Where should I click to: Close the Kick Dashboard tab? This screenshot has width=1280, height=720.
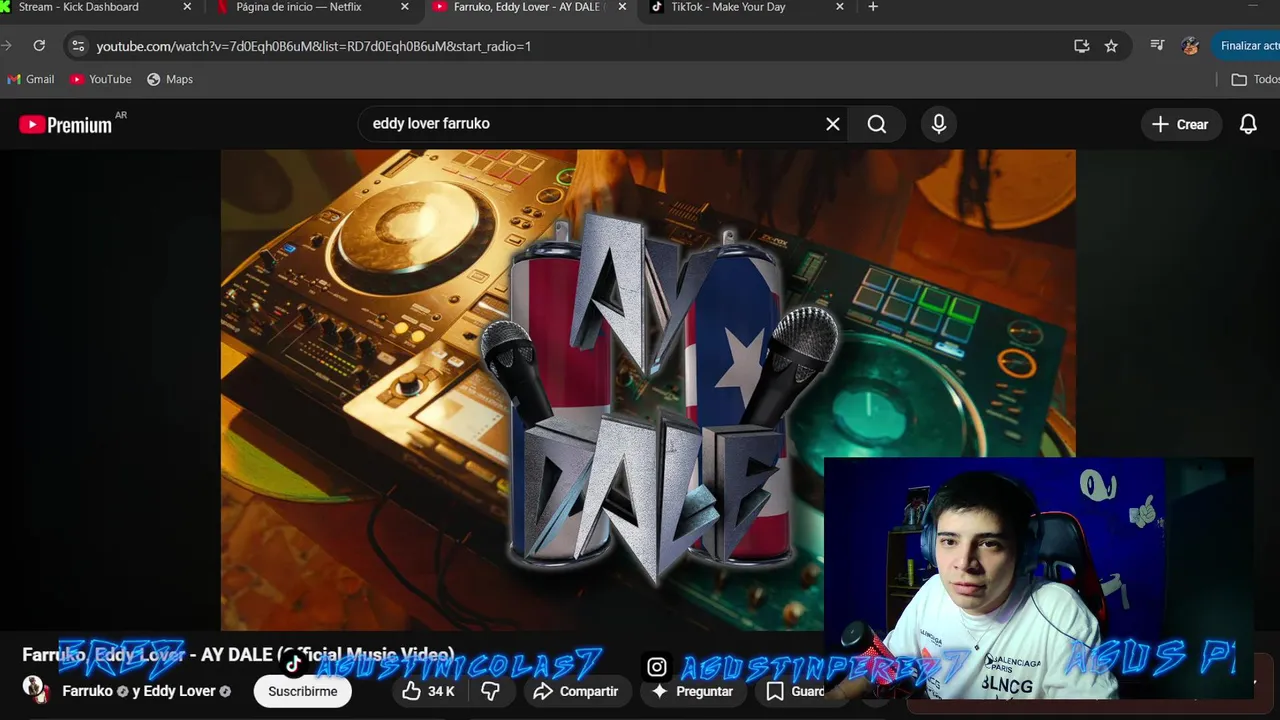[187, 7]
